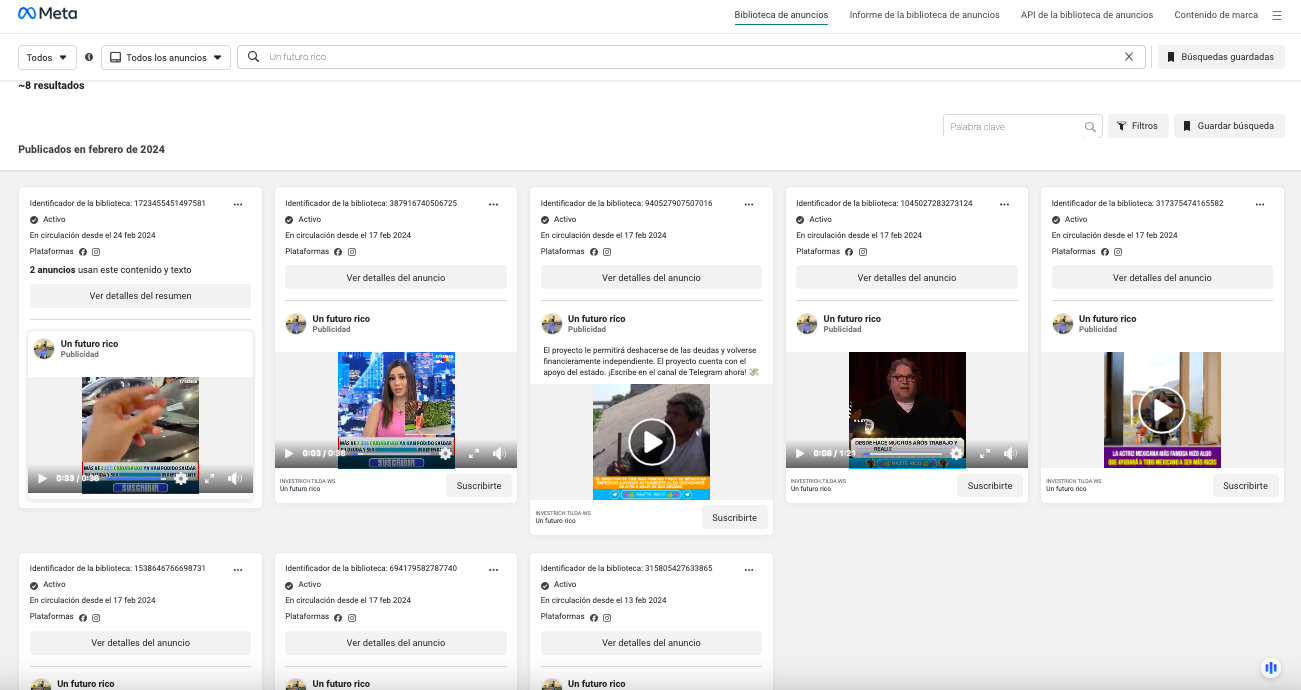Mute the video on ad 1723455451497581
This screenshot has width=1301, height=690.
tap(235, 479)
